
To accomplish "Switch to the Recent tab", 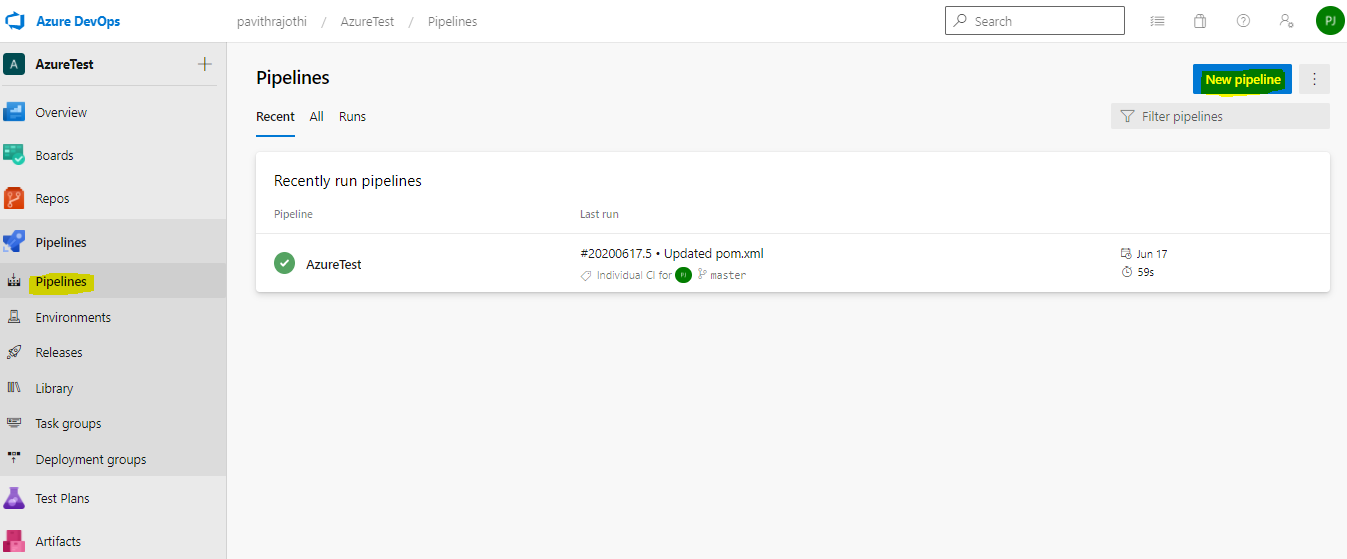I will click(x=275, y=117).
